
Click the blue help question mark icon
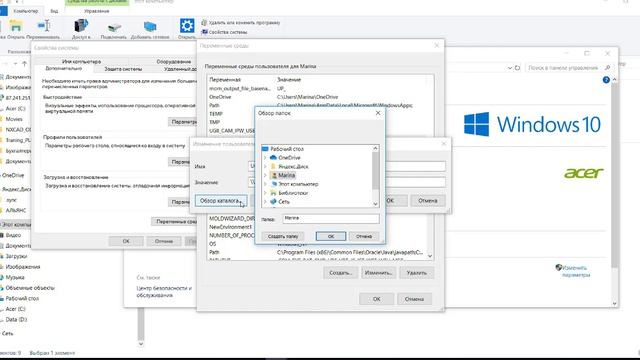coord(606,80)
